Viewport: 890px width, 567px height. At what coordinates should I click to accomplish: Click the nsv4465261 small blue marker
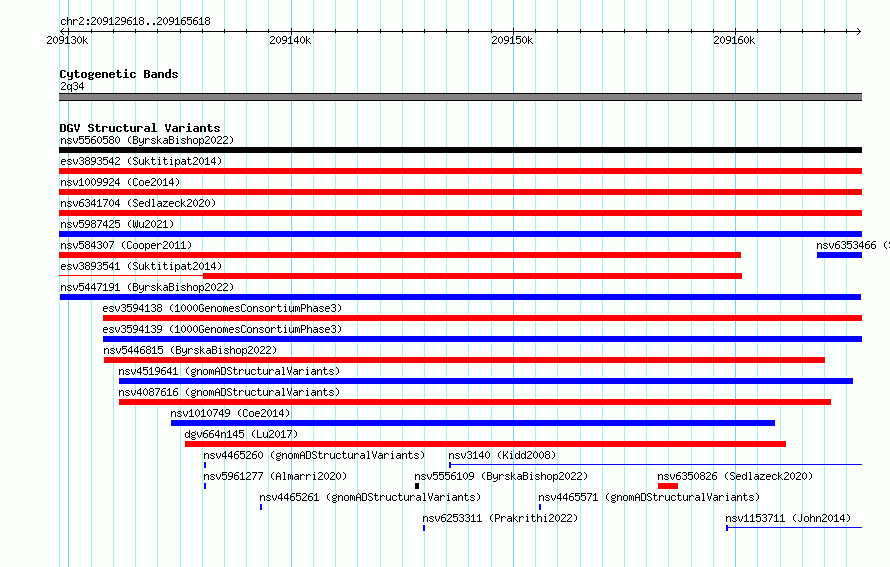[261, 507]
